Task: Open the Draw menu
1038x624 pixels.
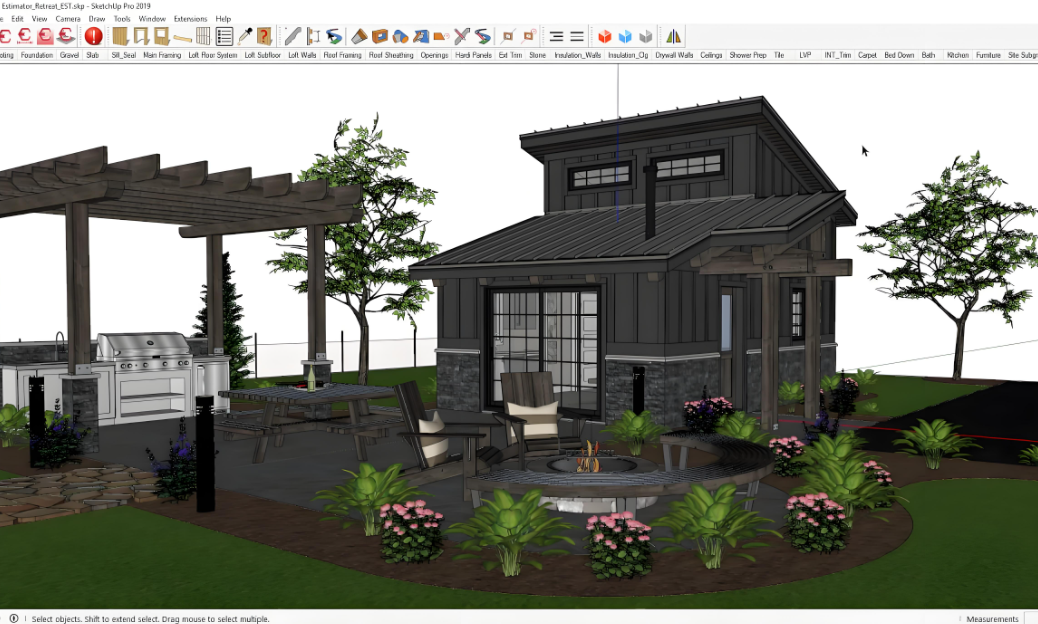Action: [x=96, y=18]
